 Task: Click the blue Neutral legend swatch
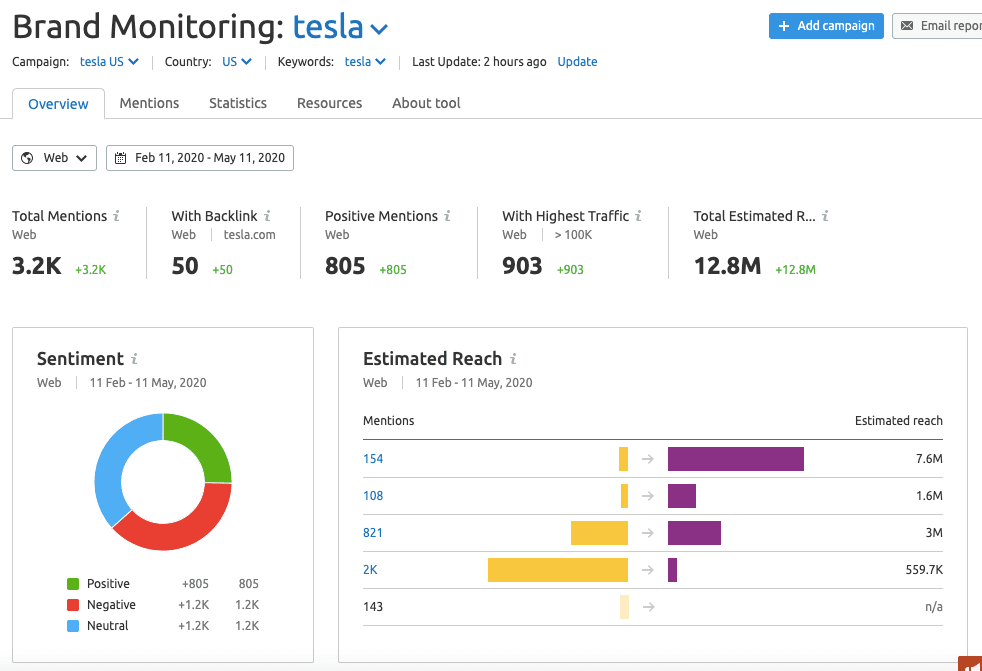point(73,625)
